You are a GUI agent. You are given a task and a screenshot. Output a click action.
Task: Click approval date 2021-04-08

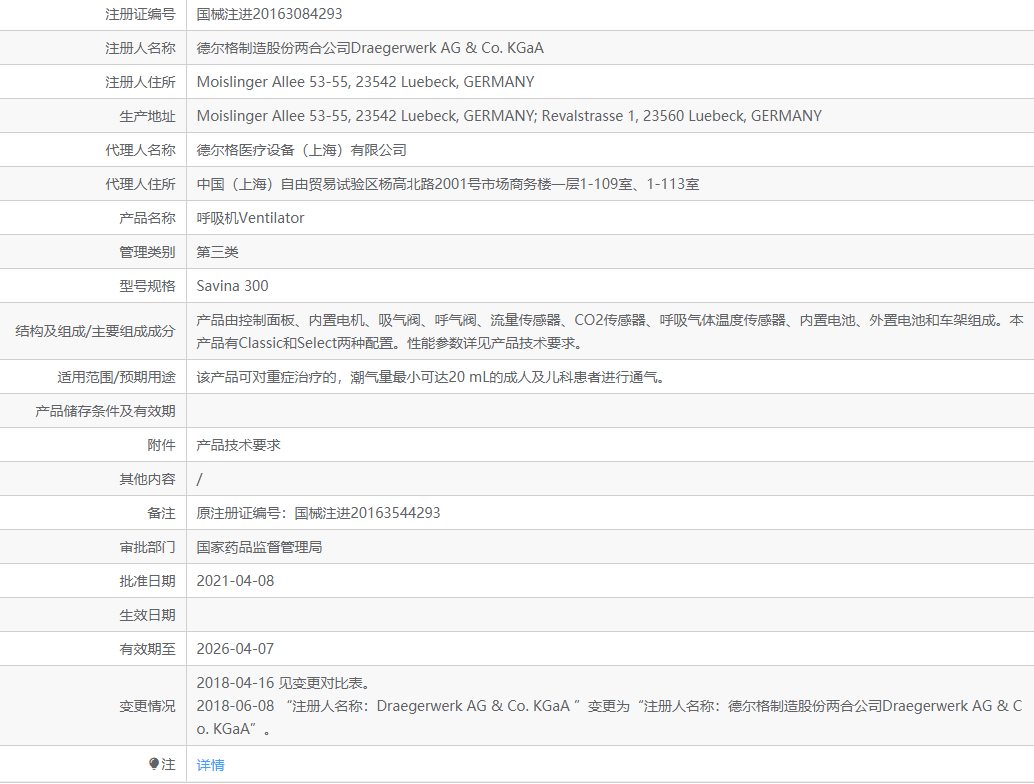[235, 581]
